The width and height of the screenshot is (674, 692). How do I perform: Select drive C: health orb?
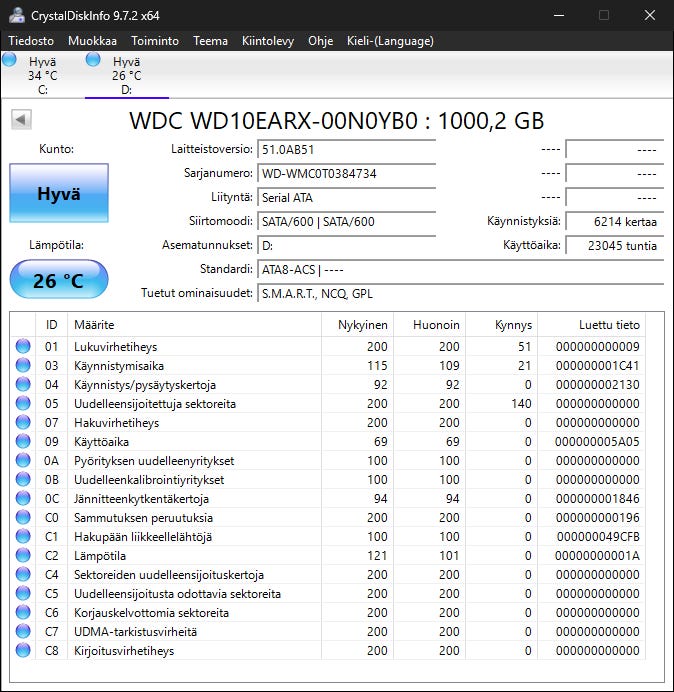click(x=11, y=61)
